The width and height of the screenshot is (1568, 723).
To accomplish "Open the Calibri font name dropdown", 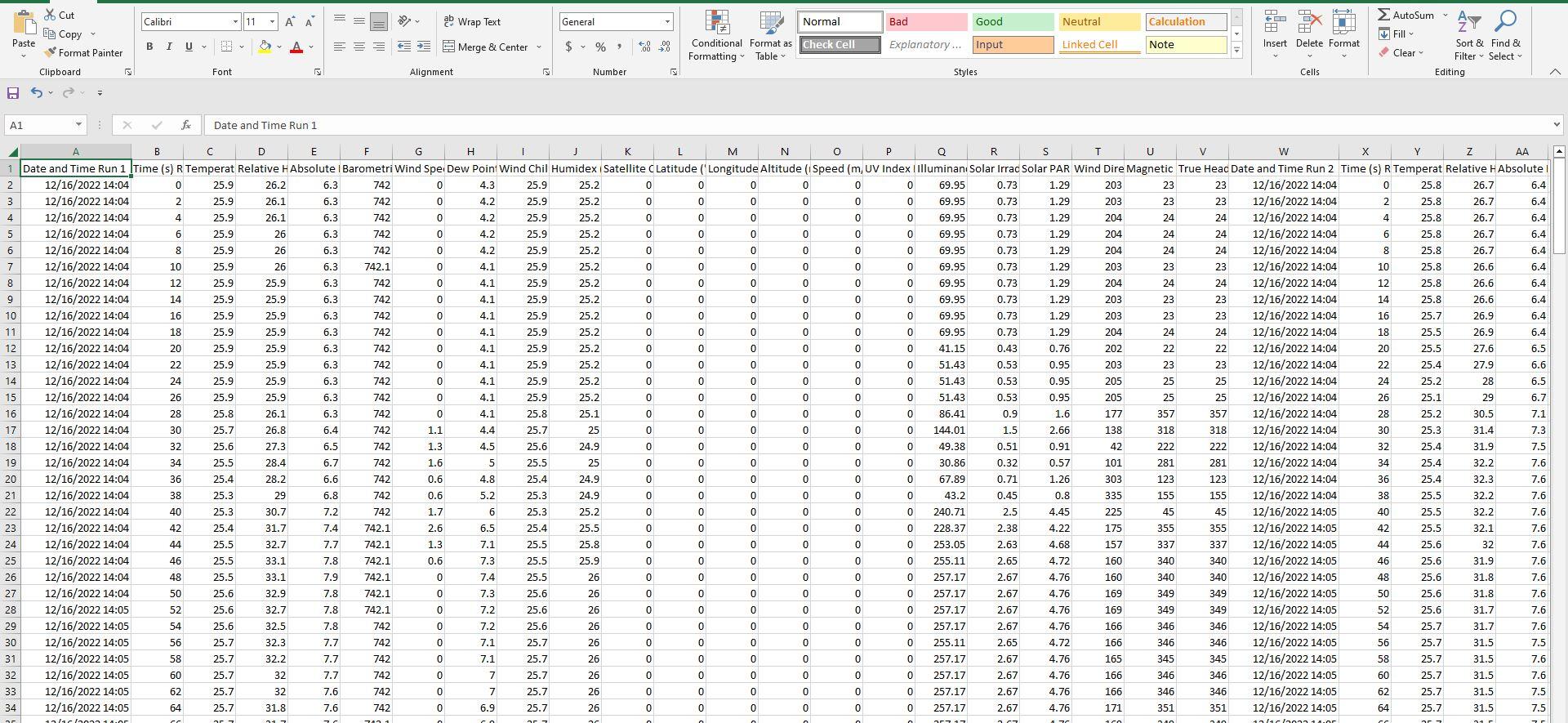I will (235, 22).
